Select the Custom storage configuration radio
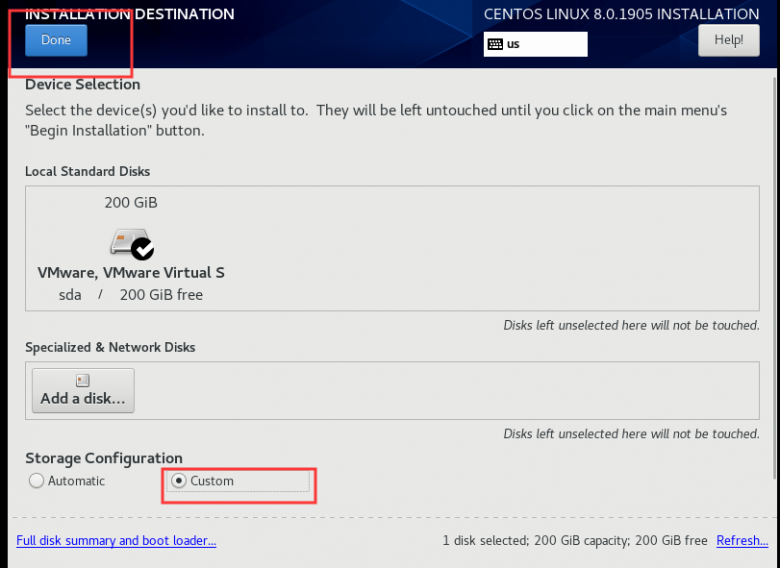The height and width of the screenshot is (568, 780). [x=179, y=480]
